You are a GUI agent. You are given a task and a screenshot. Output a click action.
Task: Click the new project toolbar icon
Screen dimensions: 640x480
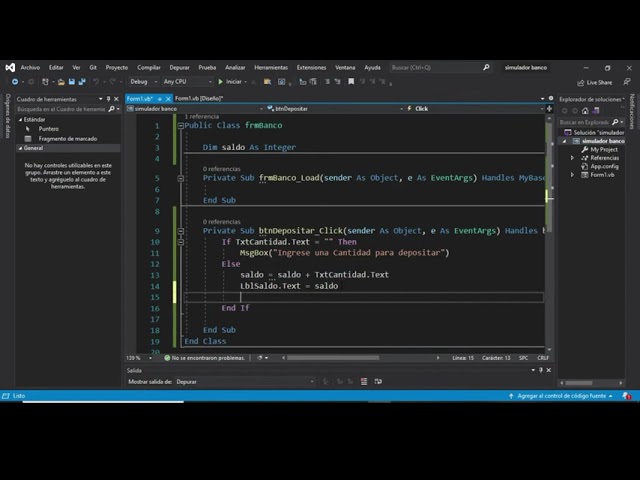(45, 82)
